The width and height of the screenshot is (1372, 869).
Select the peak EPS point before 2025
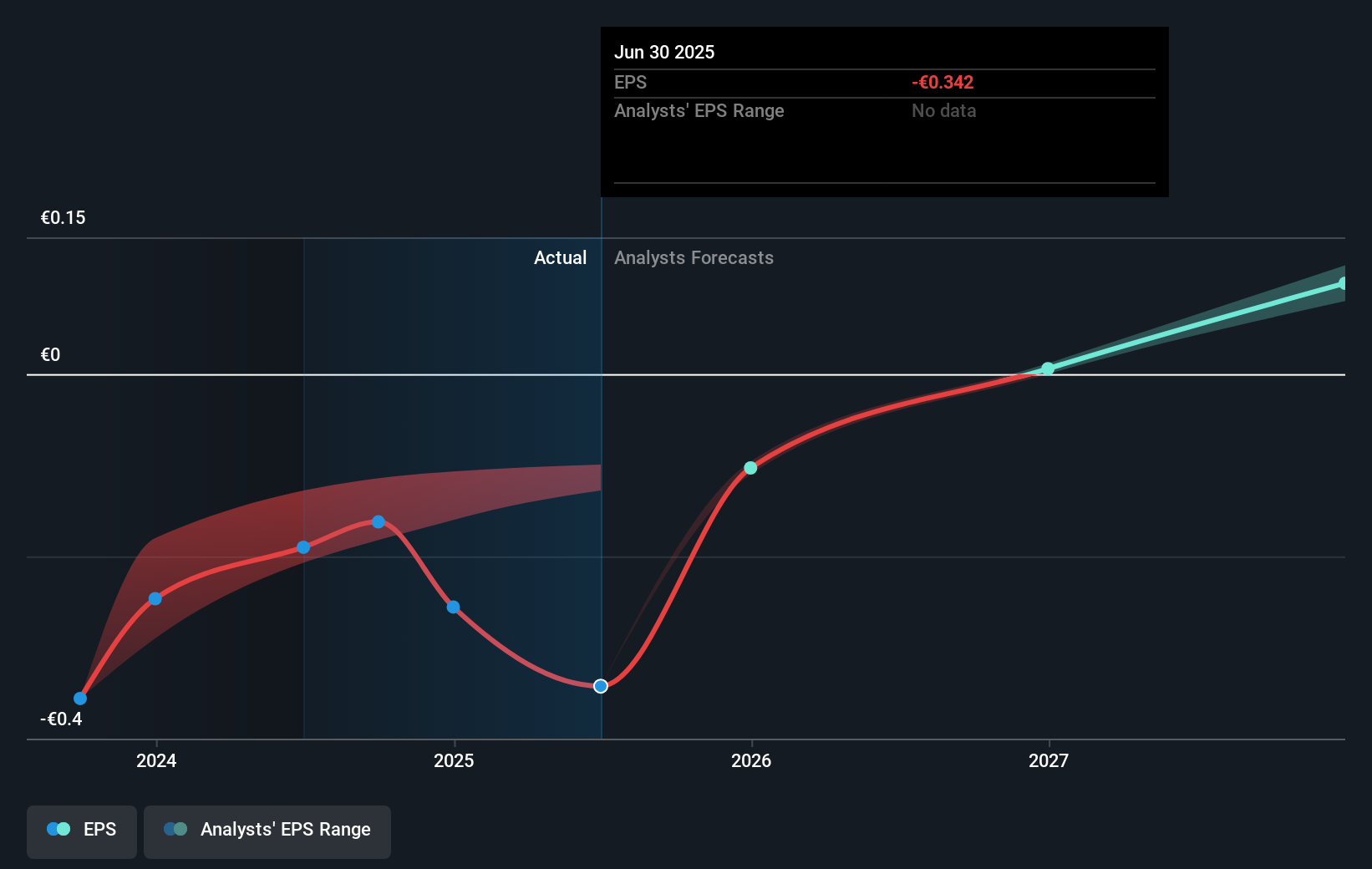coord(379,521)
